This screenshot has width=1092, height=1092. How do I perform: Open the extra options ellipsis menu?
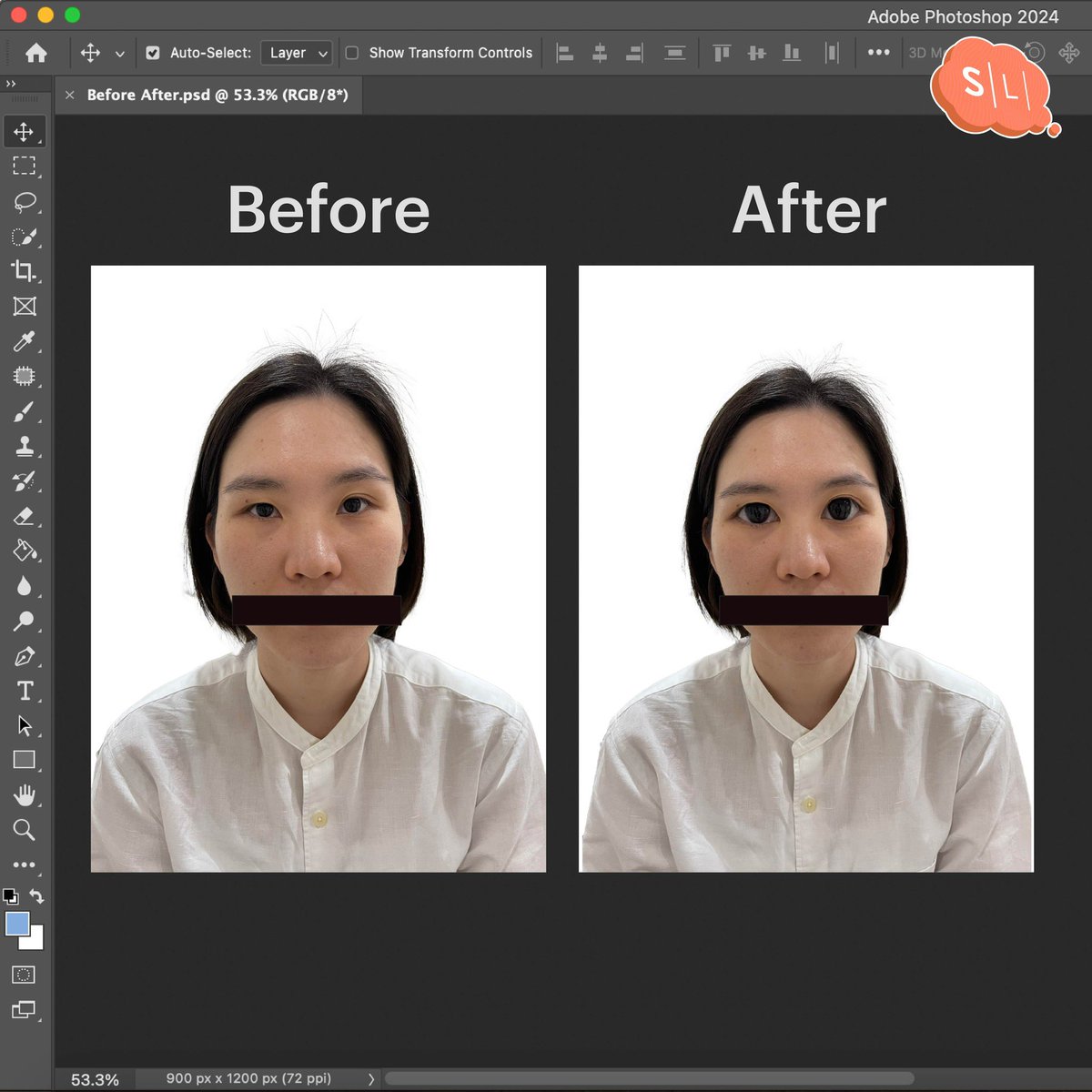click(x=878, y=53)
